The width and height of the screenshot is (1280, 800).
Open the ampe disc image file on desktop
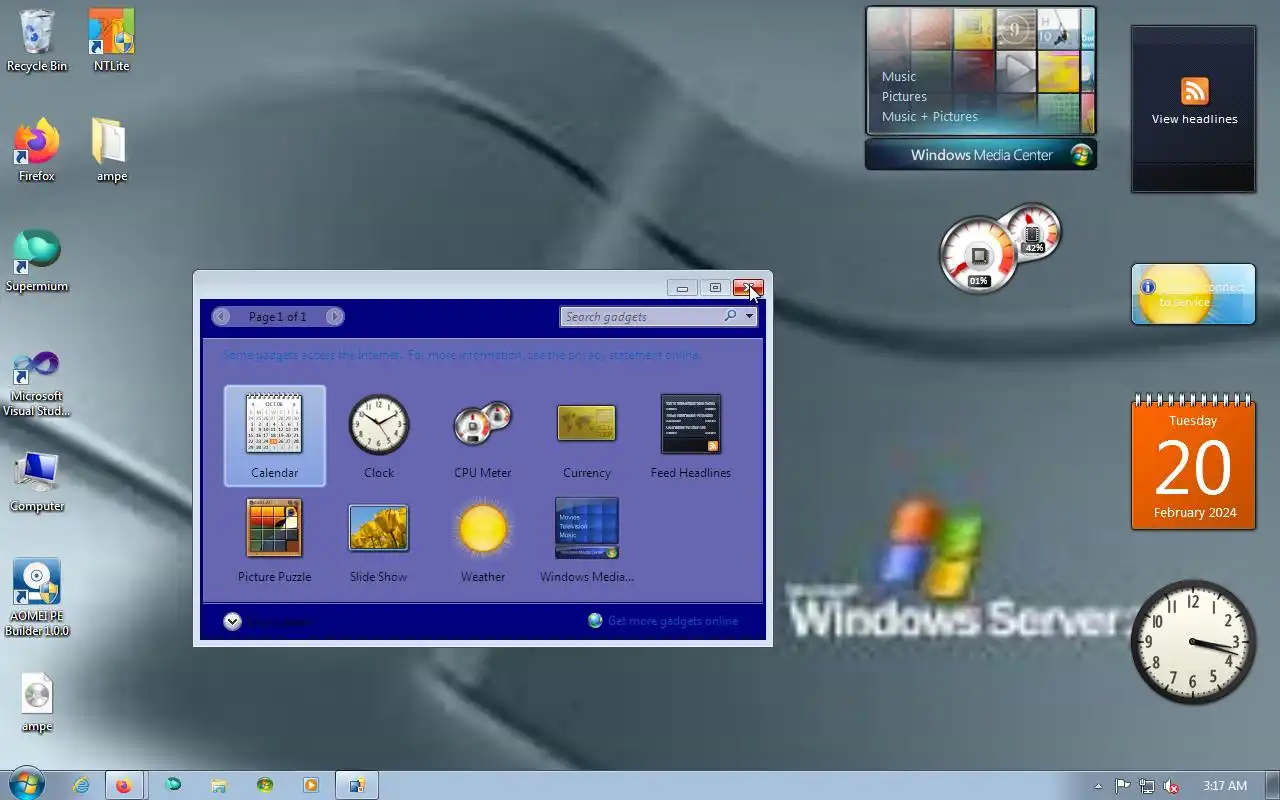(37, 702)
